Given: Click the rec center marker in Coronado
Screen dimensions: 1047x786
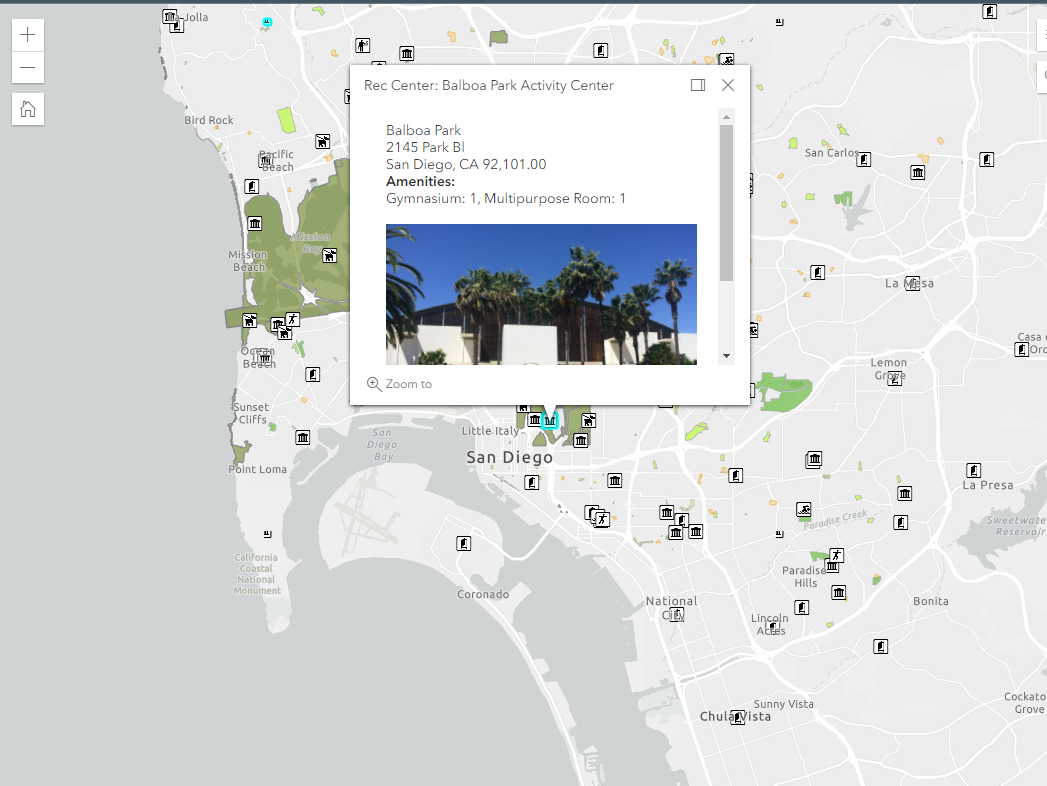Looking at the screenshot, I should (463, 543).
